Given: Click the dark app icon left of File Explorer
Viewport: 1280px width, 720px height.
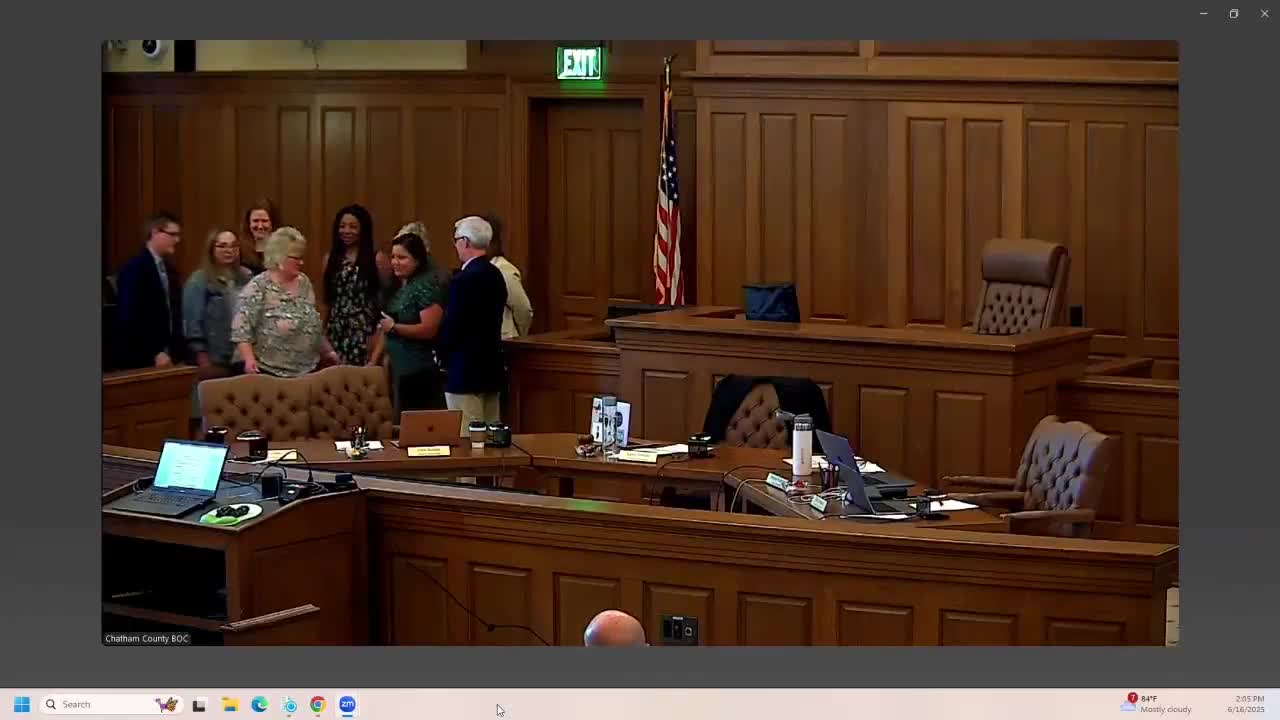Looking at the screenshot, I should (199, 703).
